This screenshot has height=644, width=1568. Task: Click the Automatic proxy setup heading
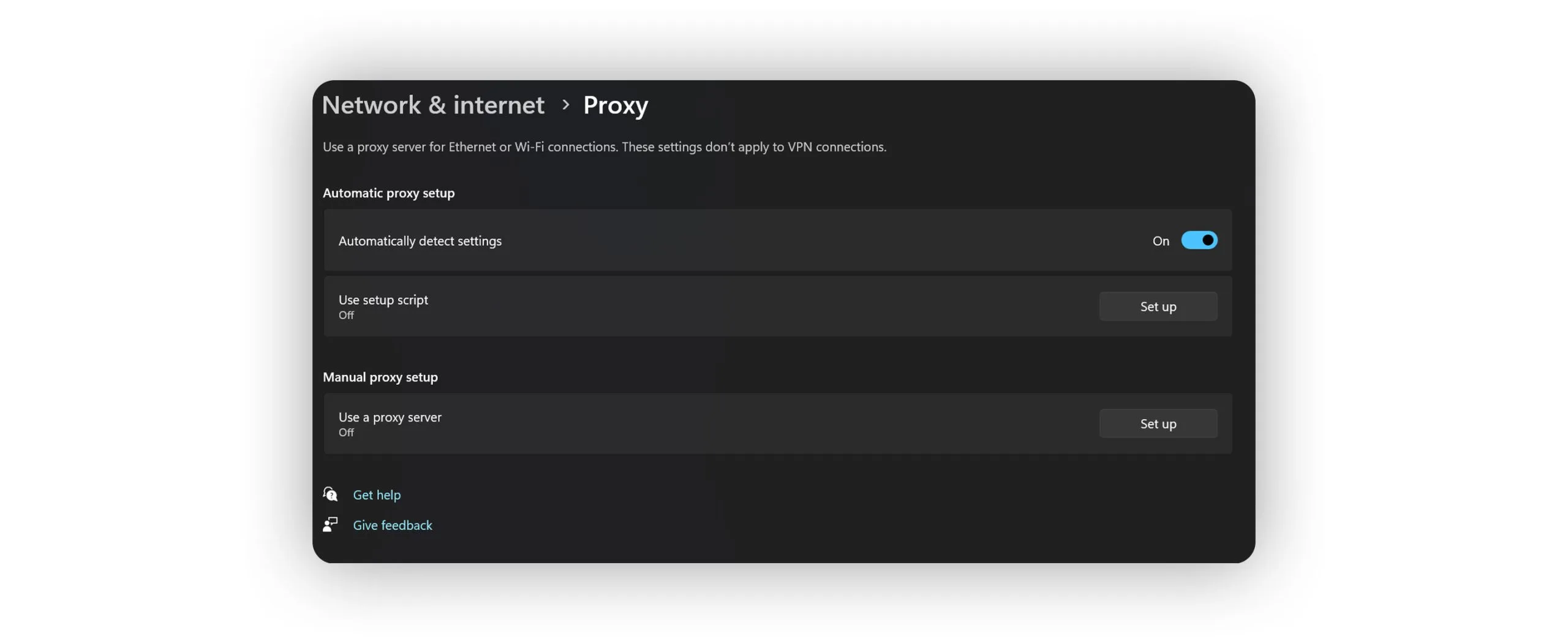point(388,193)
